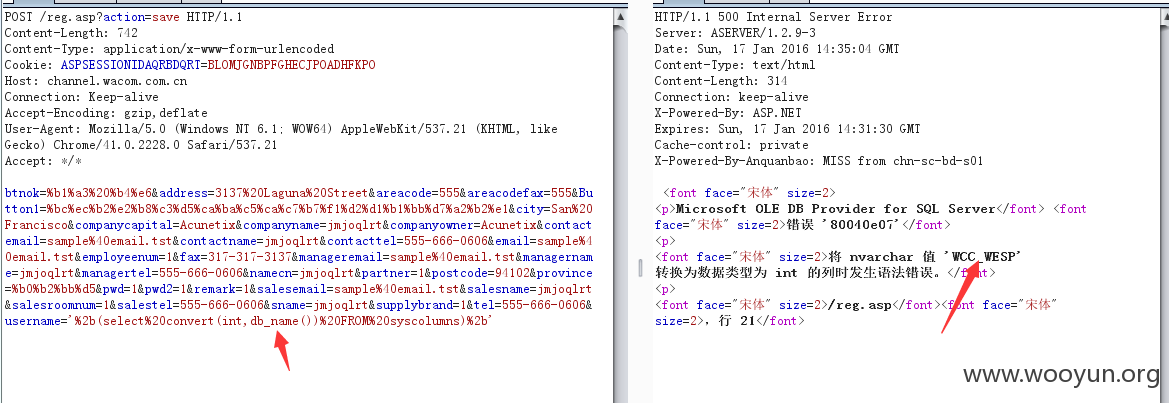Viewport: 1169px width, 403px height.
Task: Select the Expires: Sun, 17 Jan 2016 header
Action: pyautogui.click(x=787, y=129)
